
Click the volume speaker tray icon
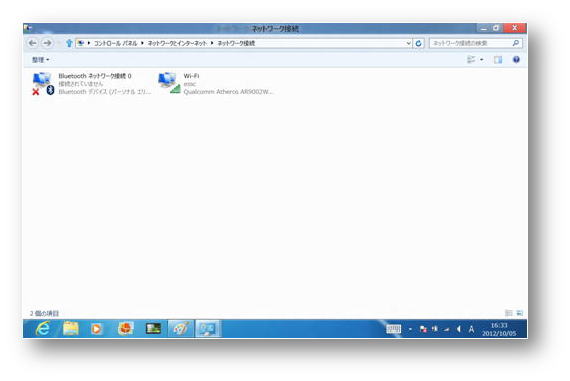pos(459,329)
